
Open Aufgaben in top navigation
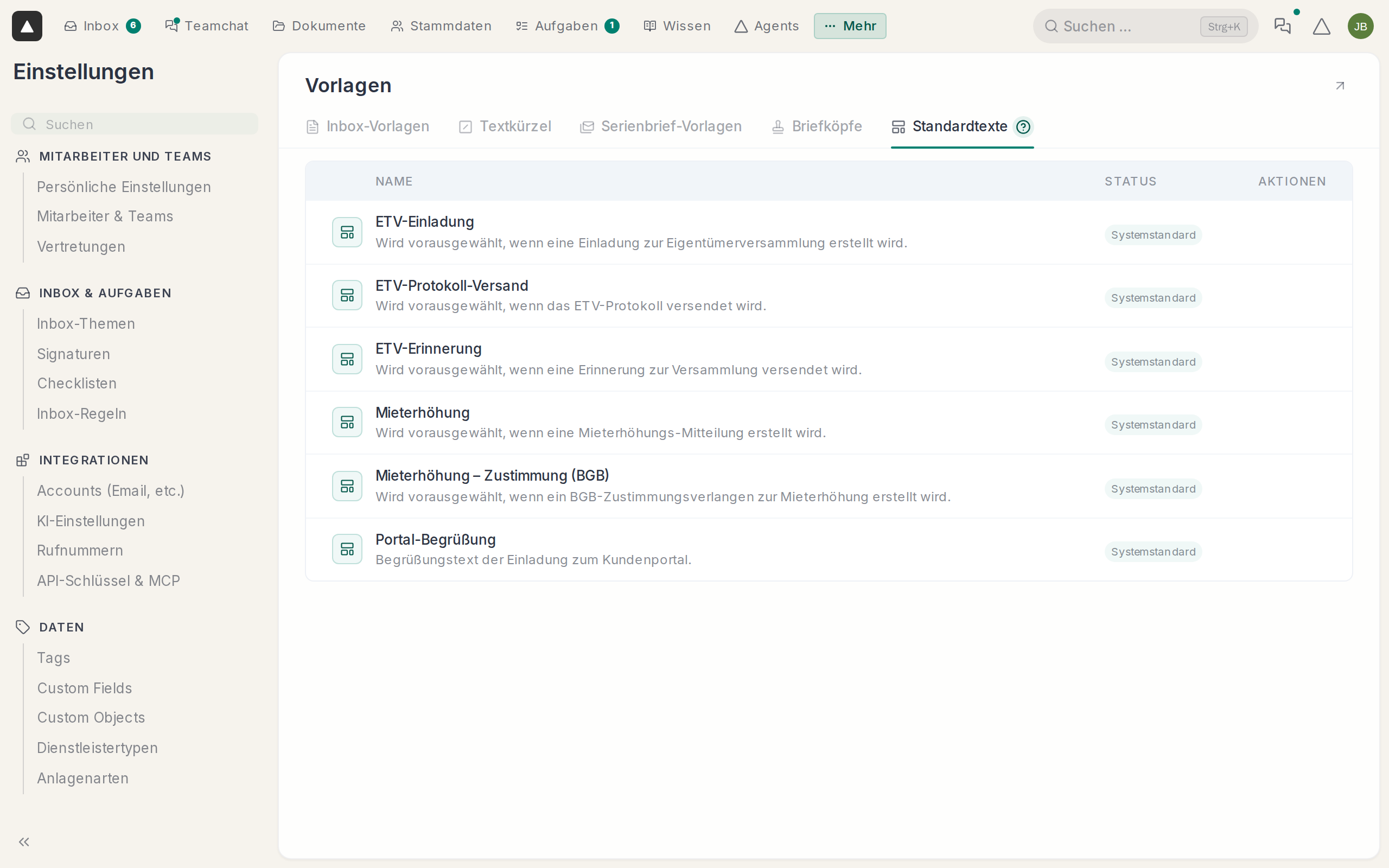(567, 26)
